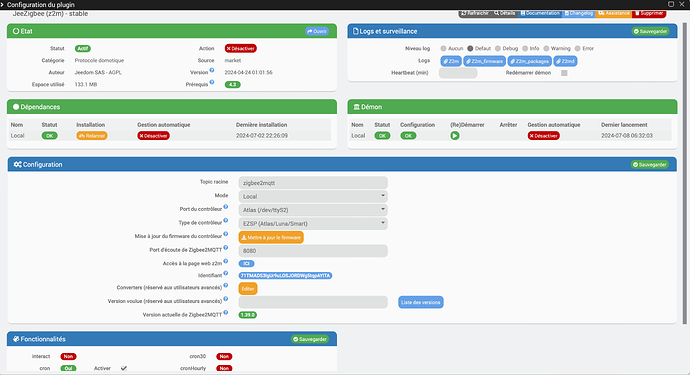690x375 pixels.
Task: Open the z2m log
Action: click(451, 61)
